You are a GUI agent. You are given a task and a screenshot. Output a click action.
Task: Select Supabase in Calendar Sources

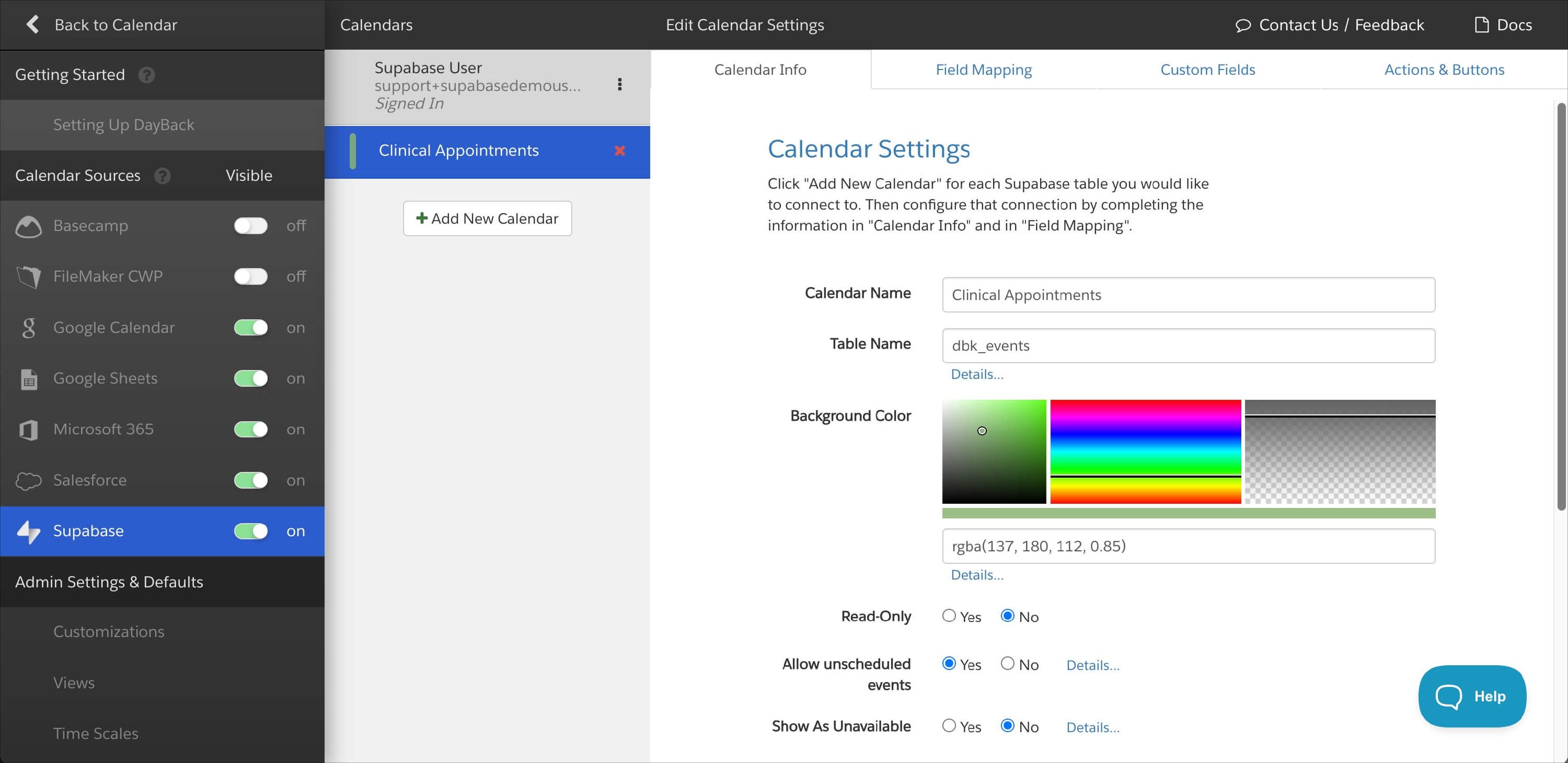pos(162,531)
